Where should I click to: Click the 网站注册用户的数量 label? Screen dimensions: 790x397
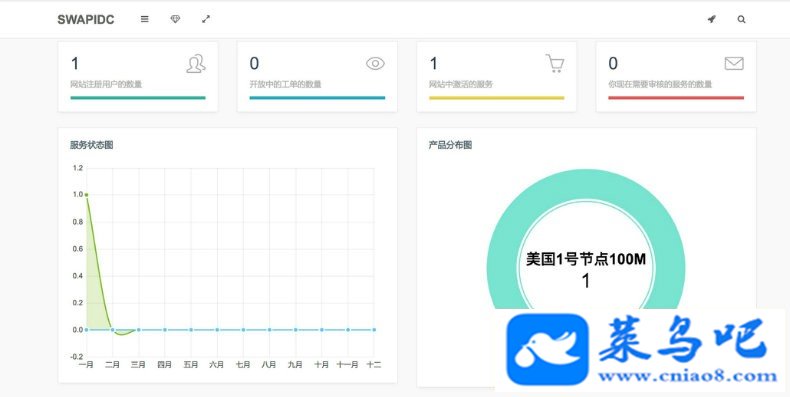coord(106,84)
